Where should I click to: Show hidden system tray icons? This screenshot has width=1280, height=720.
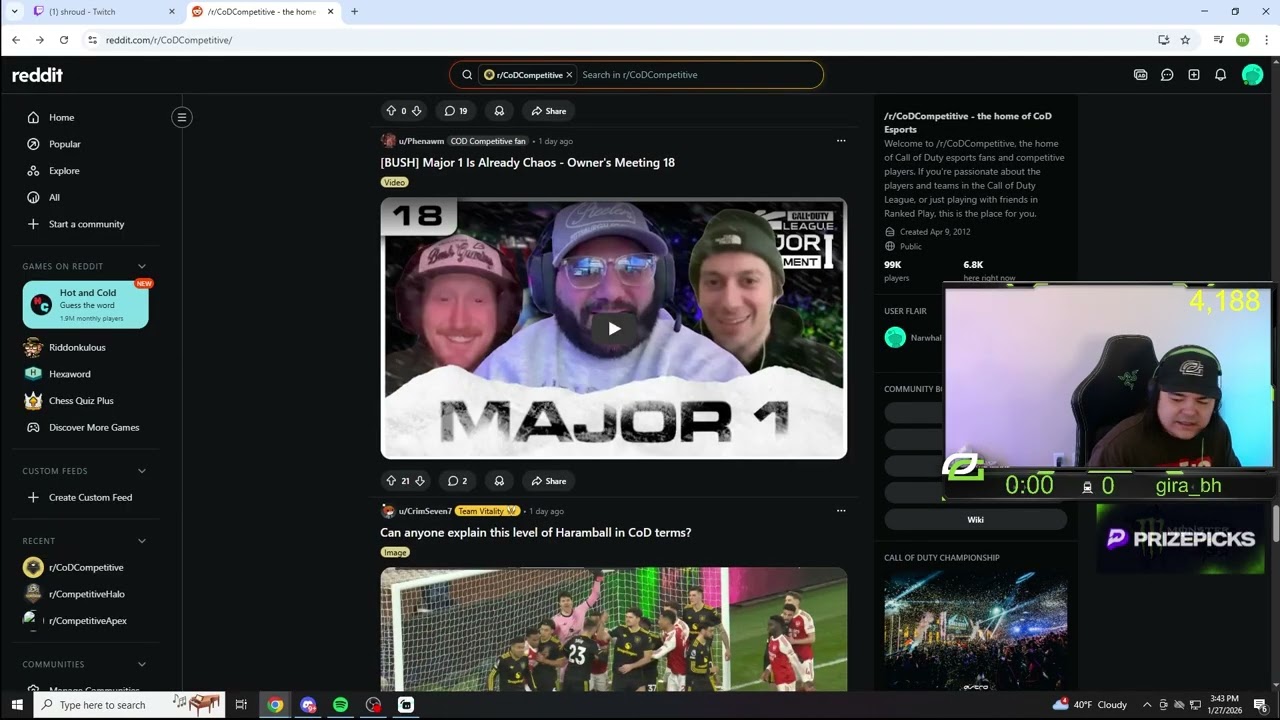1147,705
